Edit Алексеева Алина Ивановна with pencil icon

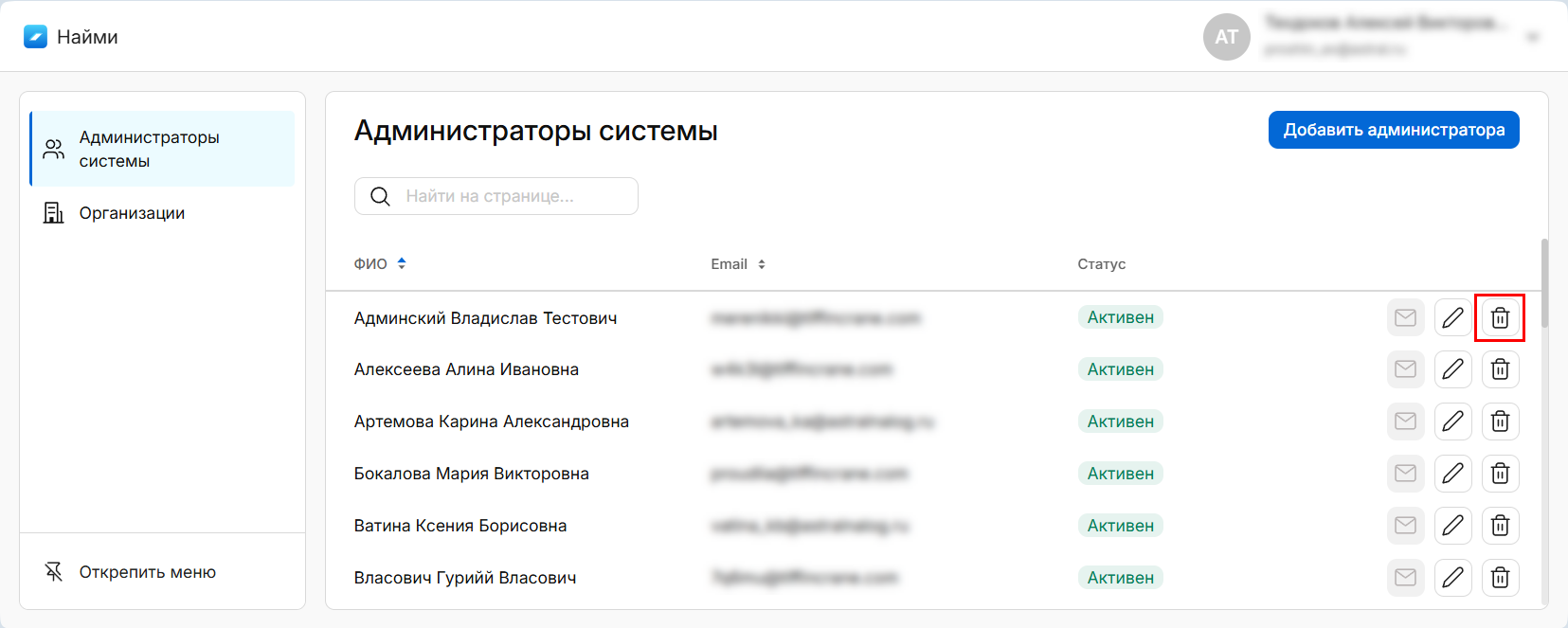coord(1452,369)
